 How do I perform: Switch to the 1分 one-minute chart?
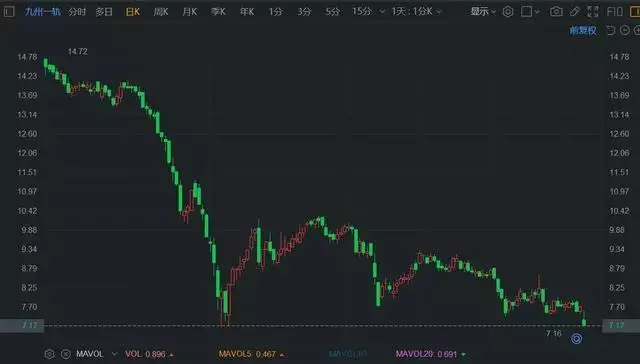coord(276,11)
